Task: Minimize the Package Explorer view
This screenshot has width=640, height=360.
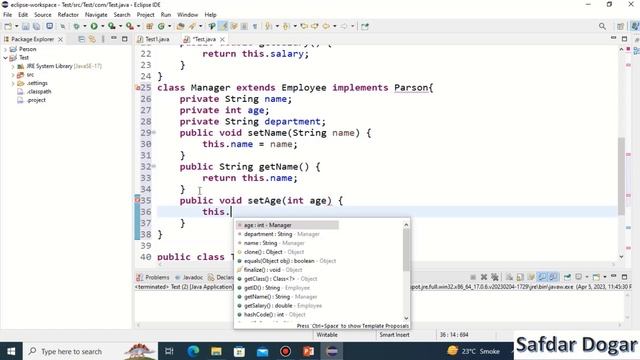Action: pos(114,38)
